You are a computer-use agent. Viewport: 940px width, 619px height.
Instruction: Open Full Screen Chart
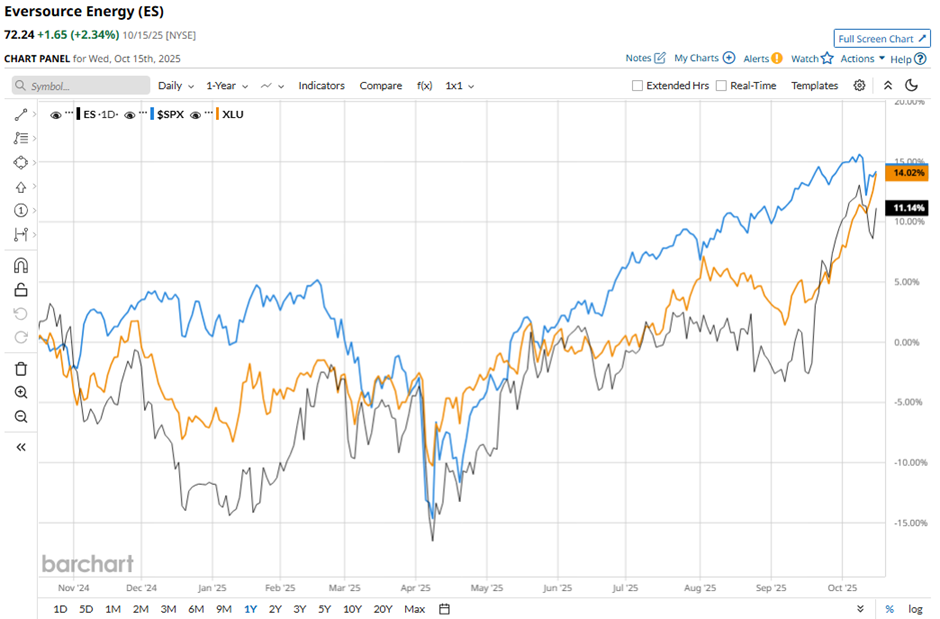[x=882, y=38]
